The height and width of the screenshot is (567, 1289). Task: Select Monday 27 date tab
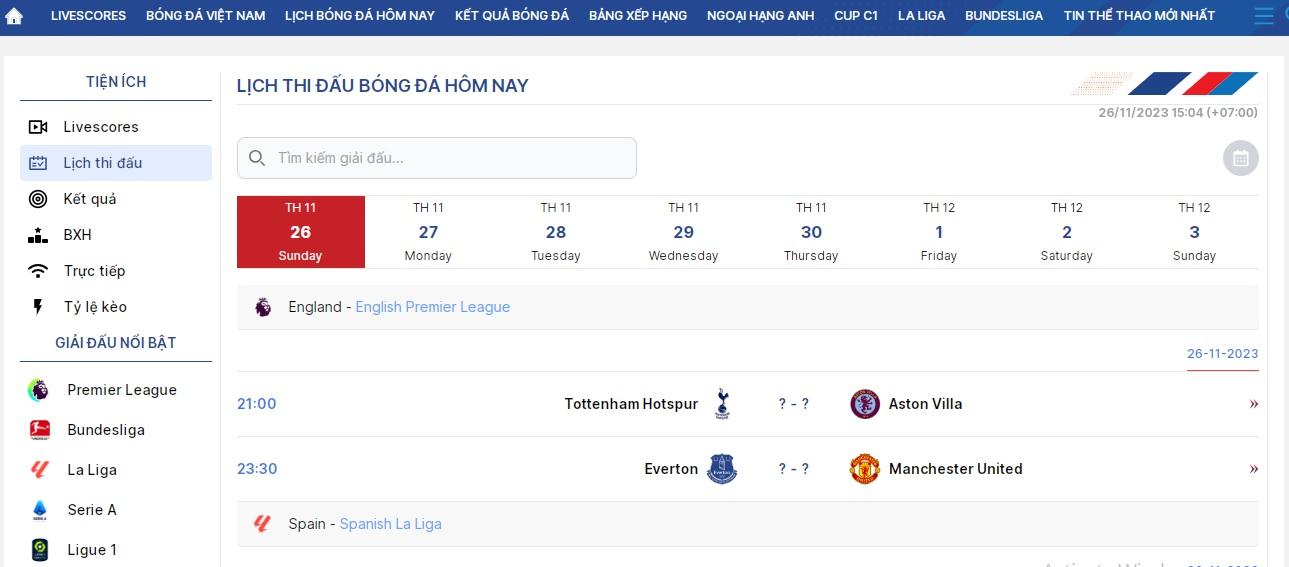pyautogui.click(x=428, y=232)
